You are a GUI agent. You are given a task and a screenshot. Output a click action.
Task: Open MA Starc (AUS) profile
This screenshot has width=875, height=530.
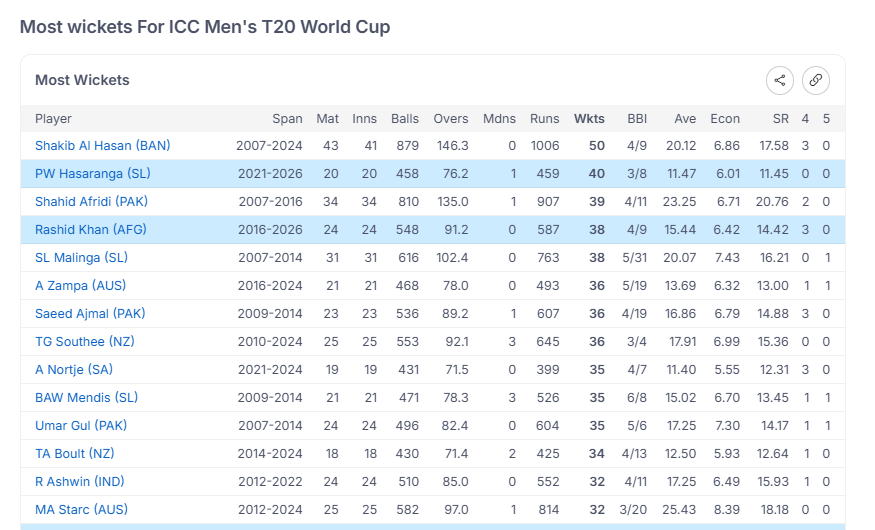81,510
